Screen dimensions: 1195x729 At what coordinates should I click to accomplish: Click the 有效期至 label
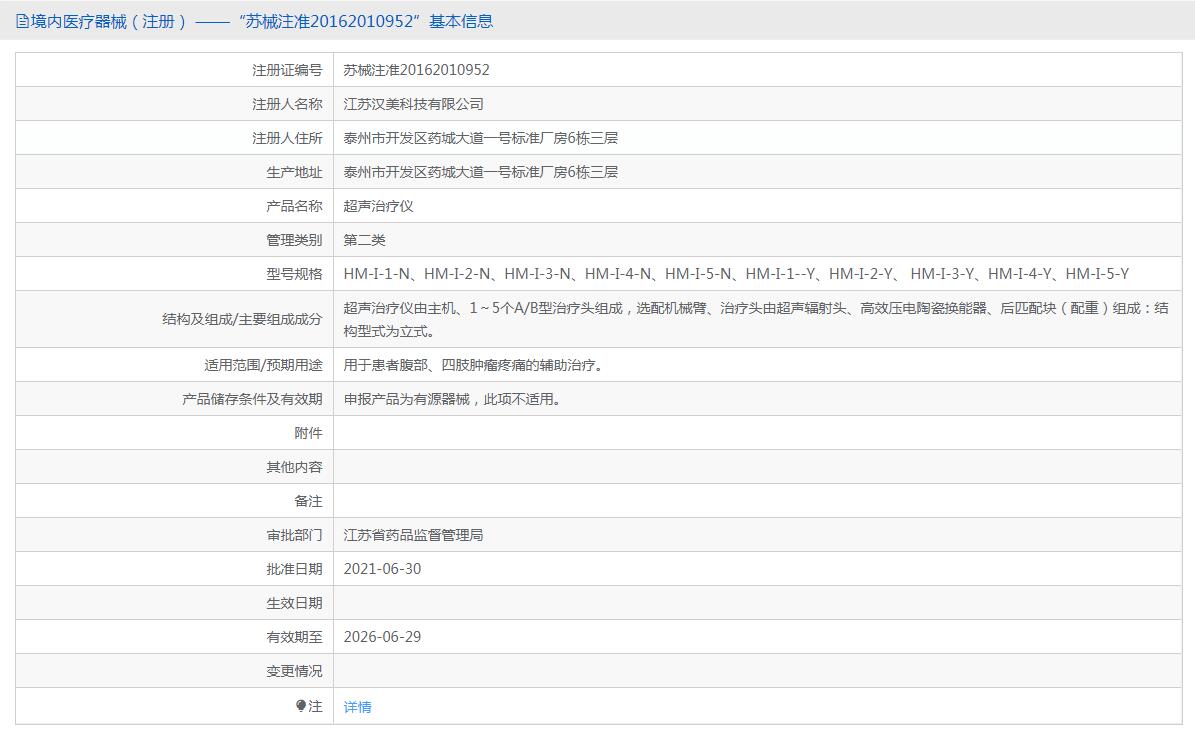294,637
